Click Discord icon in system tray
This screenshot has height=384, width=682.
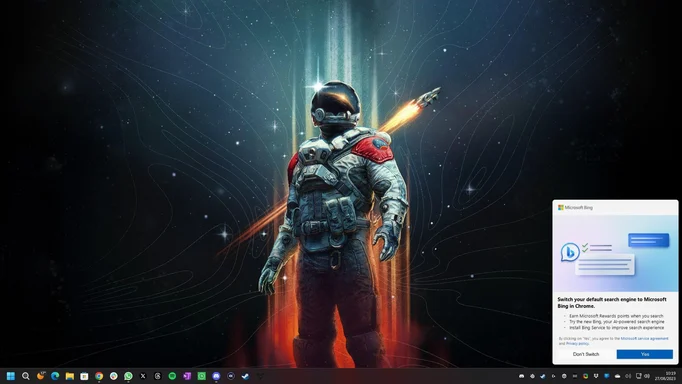click(x=522, y=376)
